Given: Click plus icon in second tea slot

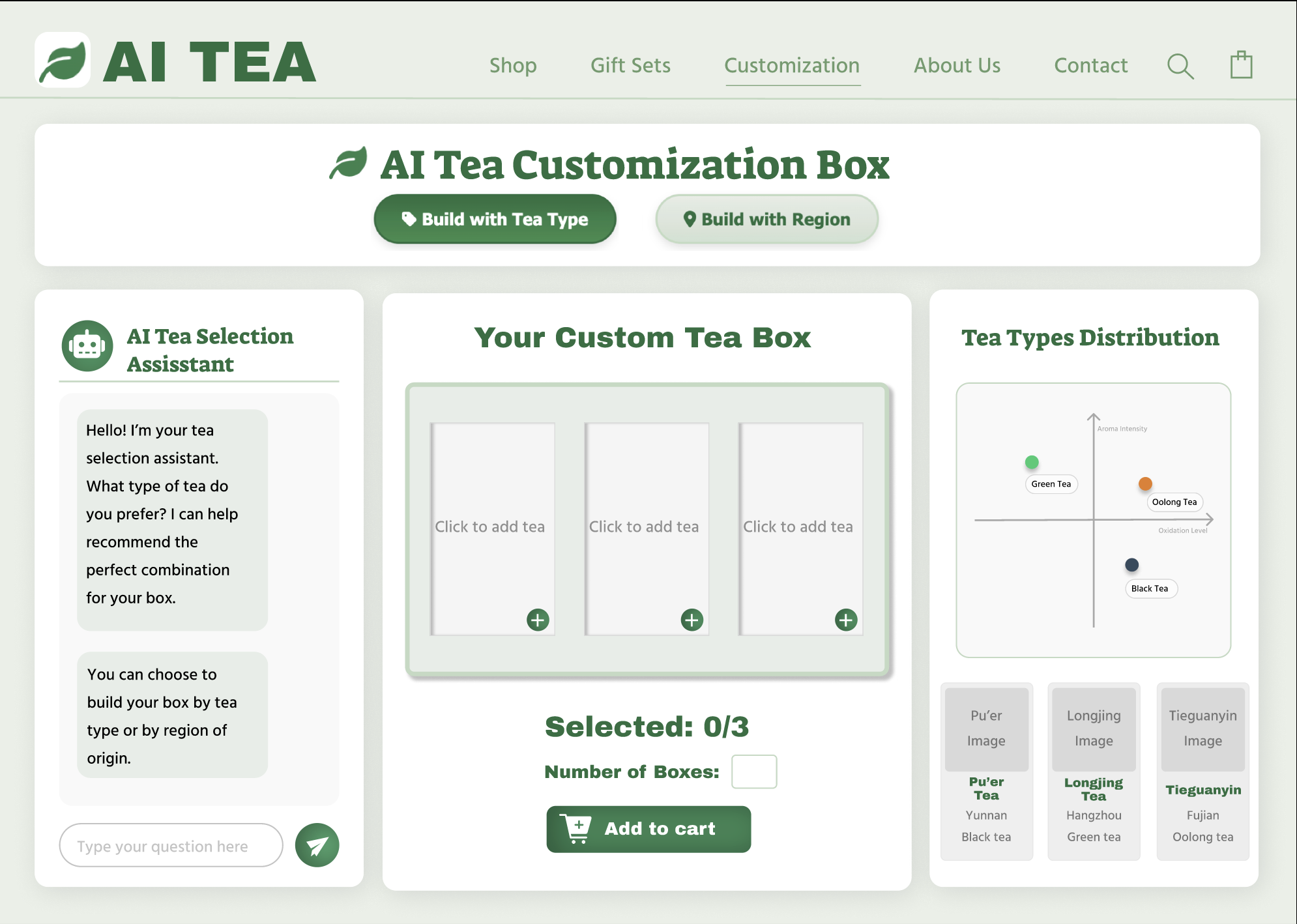Looking at the screenshot, I should click(692, 620).
